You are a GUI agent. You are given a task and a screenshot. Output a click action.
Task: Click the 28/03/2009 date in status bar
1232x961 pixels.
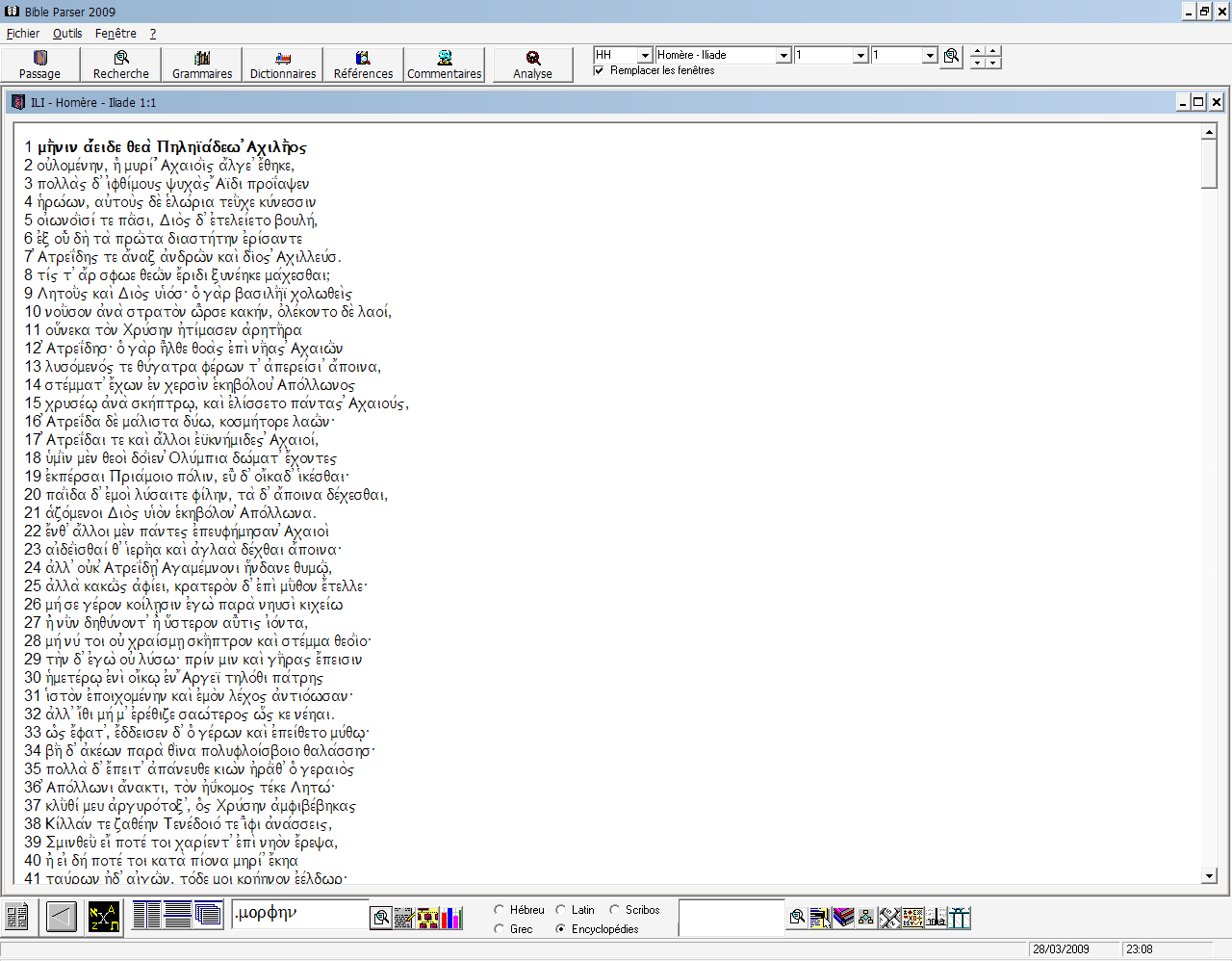click(1061, 948)
